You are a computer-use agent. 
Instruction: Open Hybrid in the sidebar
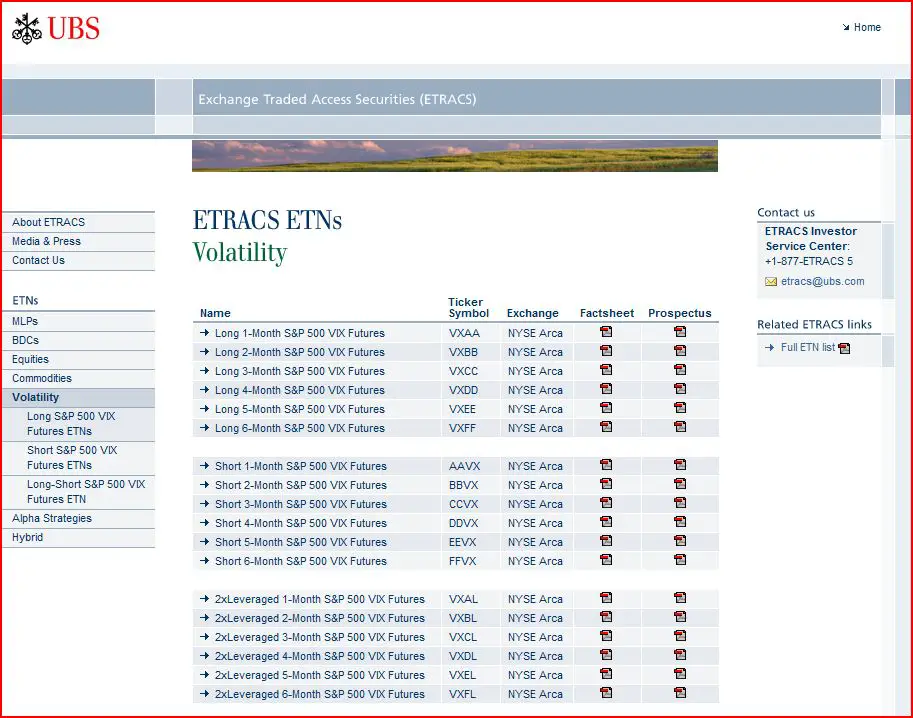coord(79,538)
